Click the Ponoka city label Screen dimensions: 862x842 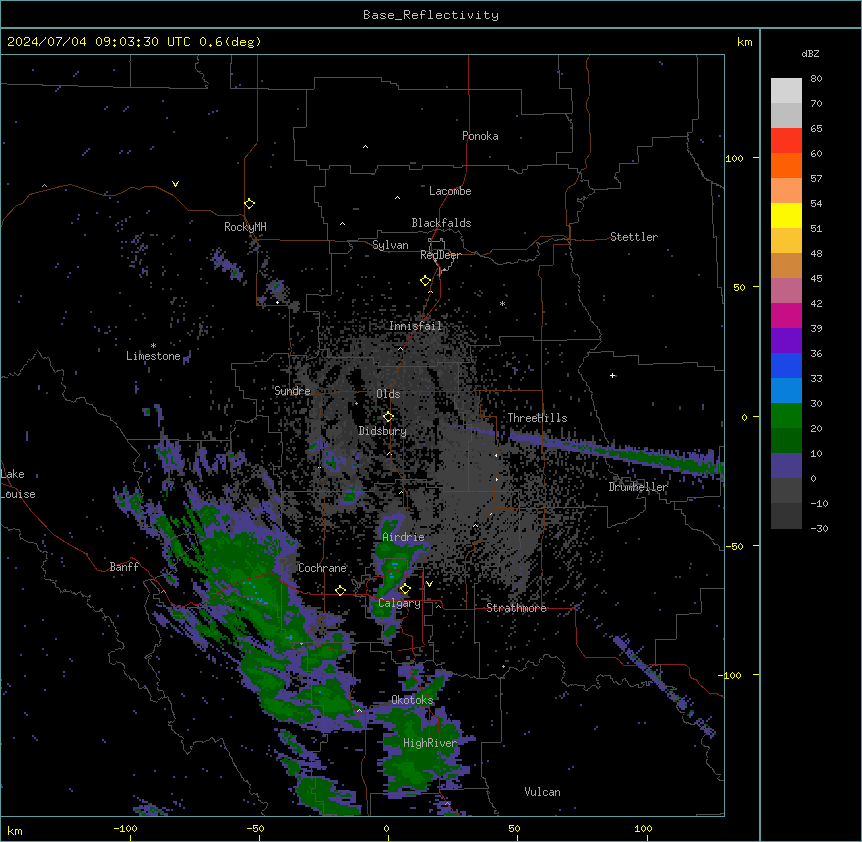480,136
